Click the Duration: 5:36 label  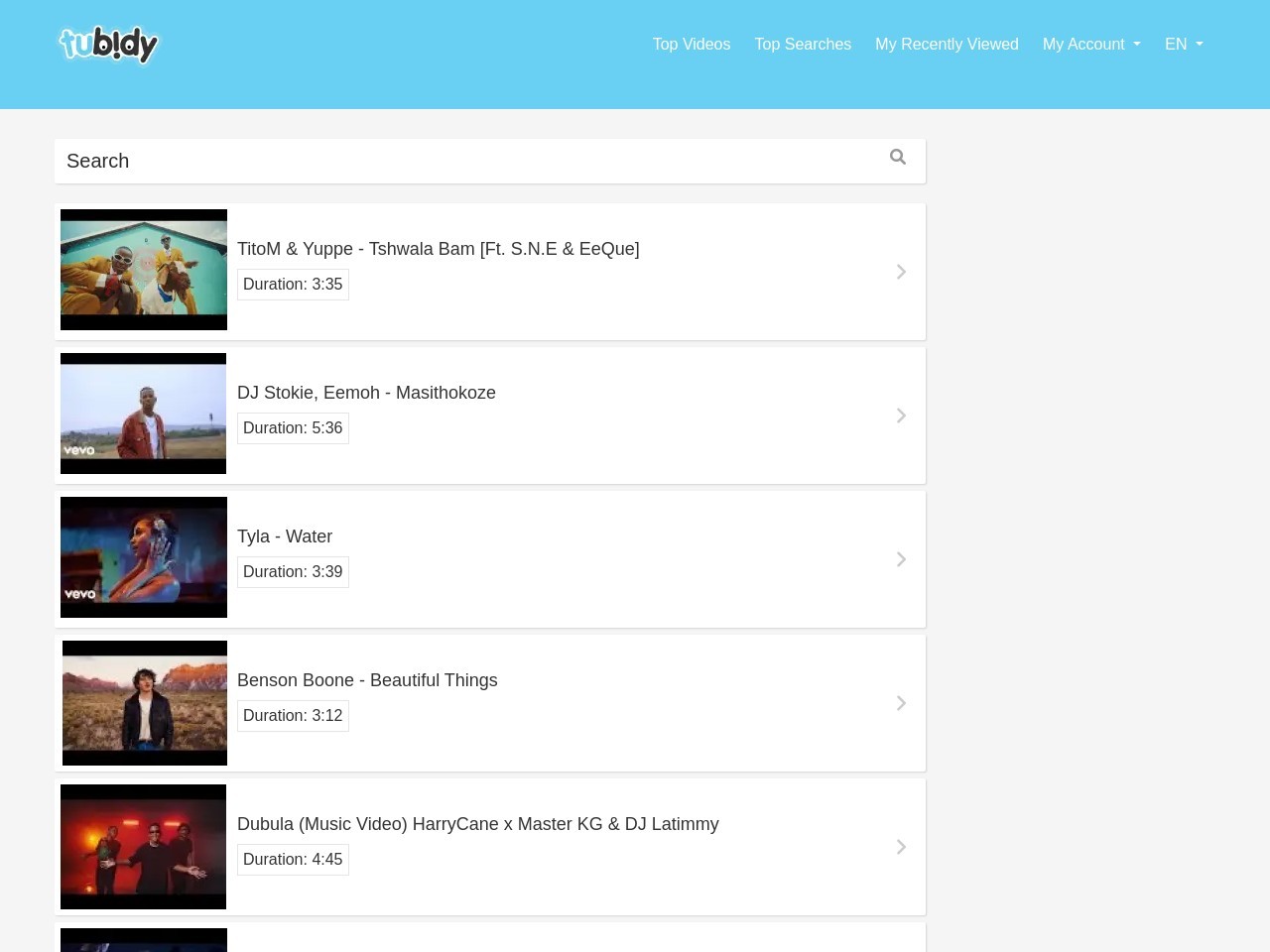click(293, 428)
